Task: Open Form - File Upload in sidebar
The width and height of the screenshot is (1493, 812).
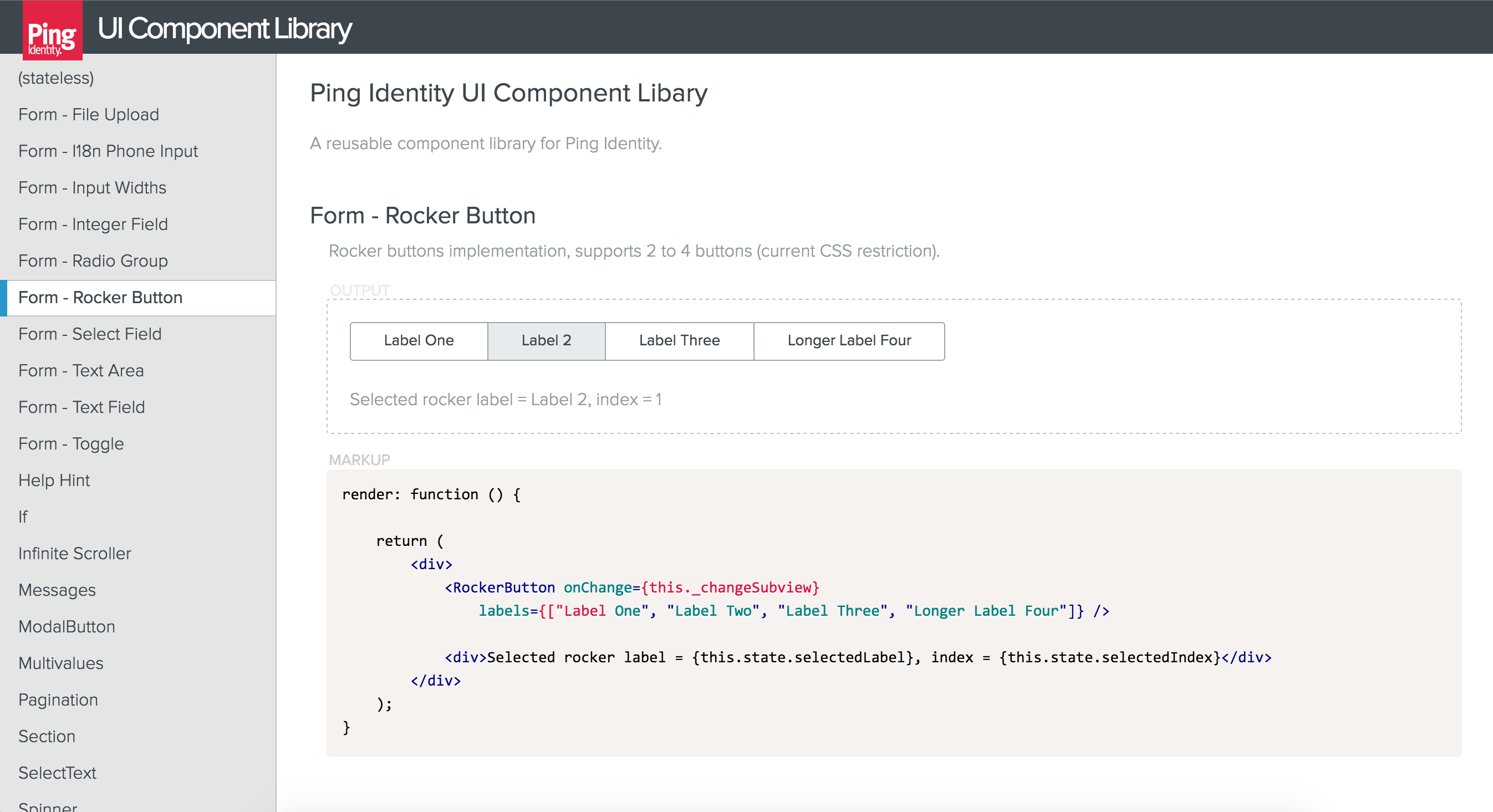Action: tap(89, 115)
